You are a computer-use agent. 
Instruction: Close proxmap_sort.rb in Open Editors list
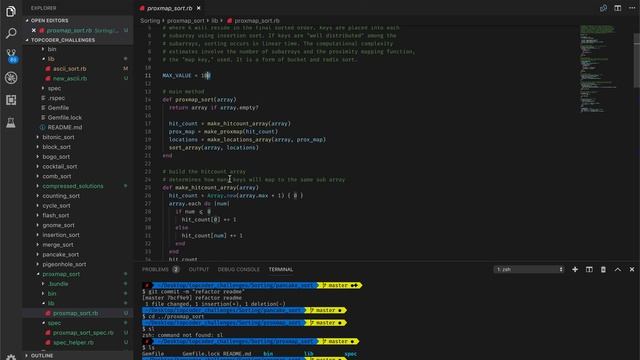tap(34, 30)
